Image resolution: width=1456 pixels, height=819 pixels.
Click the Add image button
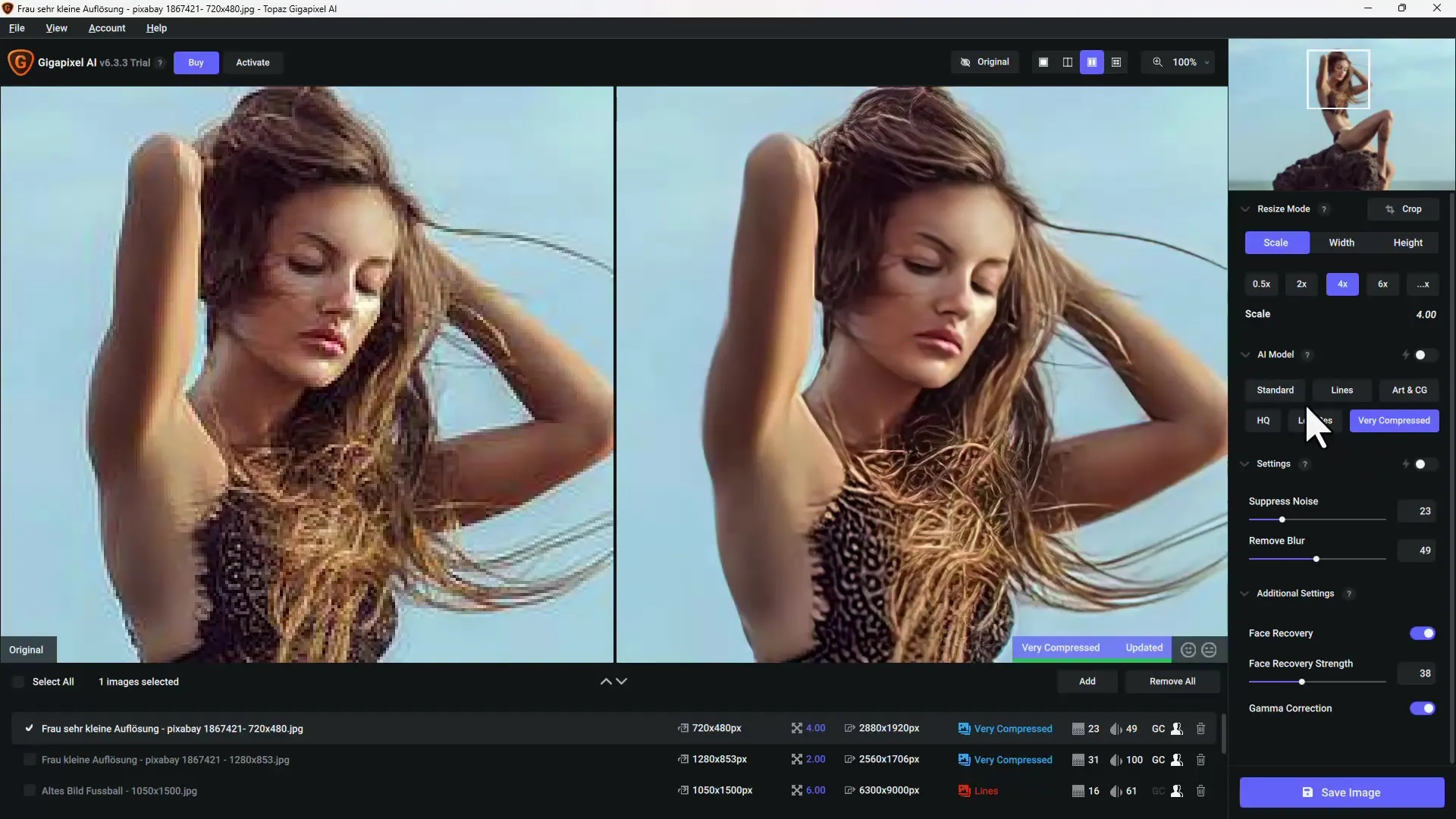[1087, 681]
